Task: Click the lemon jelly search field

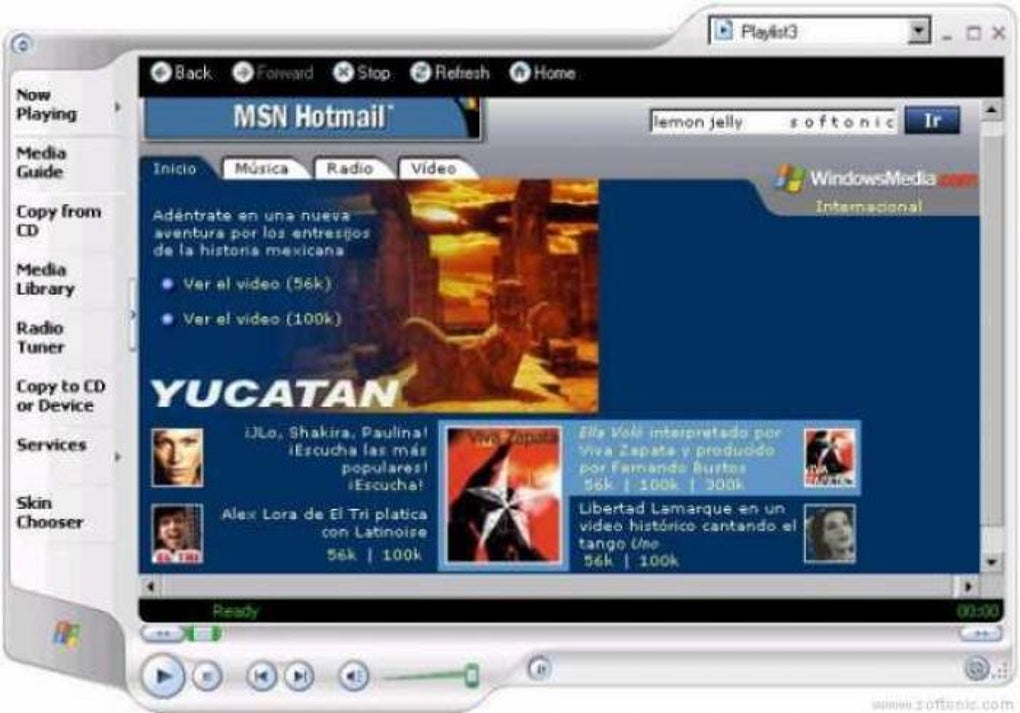Action: (773, 122)
